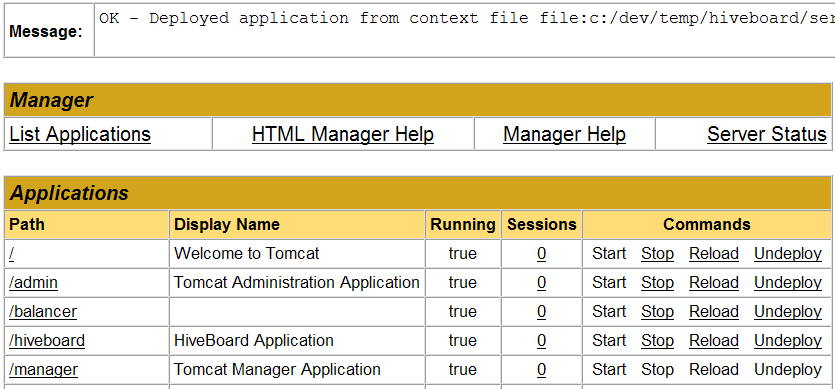Reload the Welcome to Tomcat application

click(x=714, y=254)
